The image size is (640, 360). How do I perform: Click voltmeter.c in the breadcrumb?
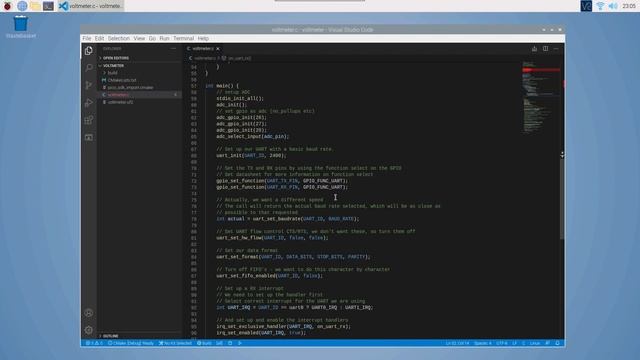[206, 58]
